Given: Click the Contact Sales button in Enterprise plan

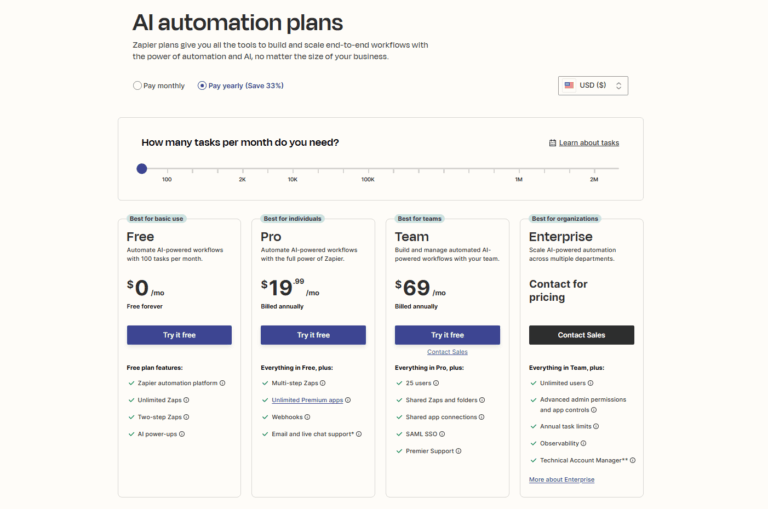Looking at the screenshot, I should tap(581, 335).
